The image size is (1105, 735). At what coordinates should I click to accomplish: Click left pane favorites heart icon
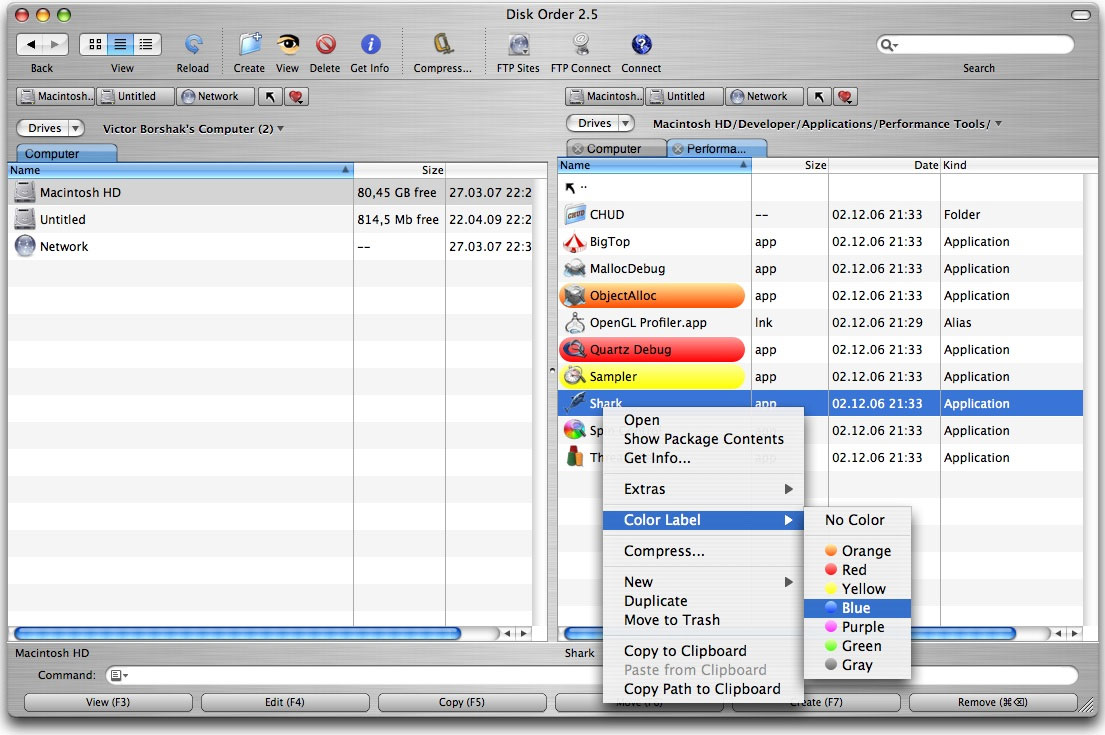click(x=297, y=97)
